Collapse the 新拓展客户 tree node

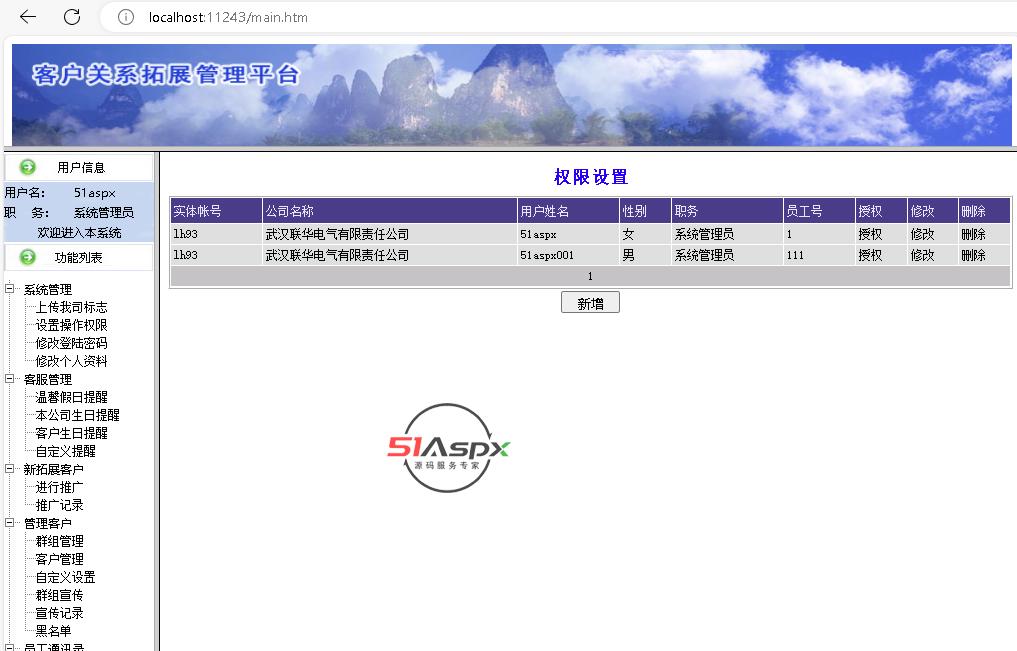(10, 469)
